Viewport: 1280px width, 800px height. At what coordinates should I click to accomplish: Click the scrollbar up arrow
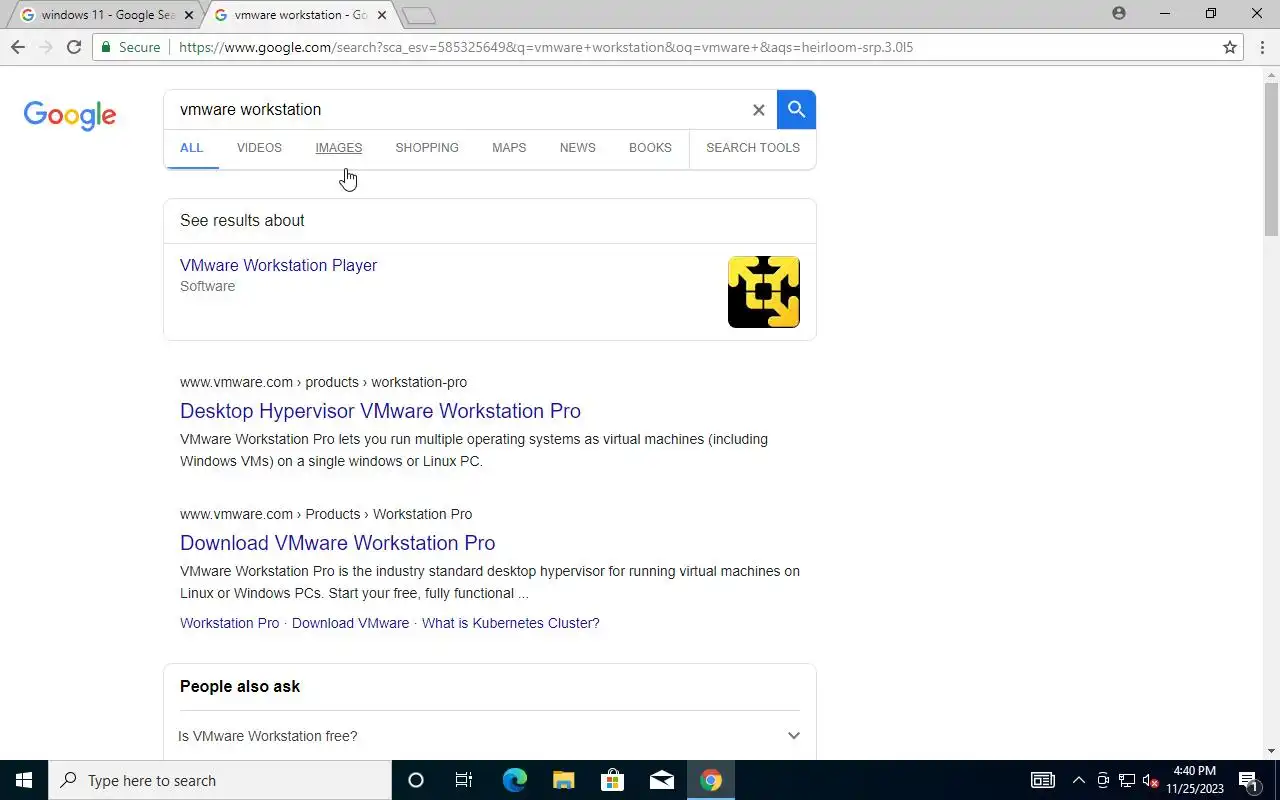click(x=1271, y=74)
